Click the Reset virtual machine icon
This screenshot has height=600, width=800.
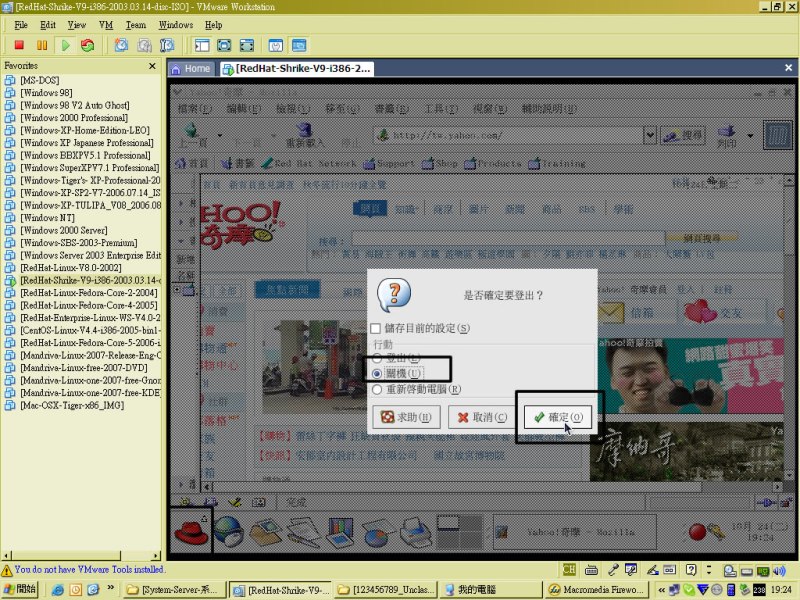tap(88, 45)
